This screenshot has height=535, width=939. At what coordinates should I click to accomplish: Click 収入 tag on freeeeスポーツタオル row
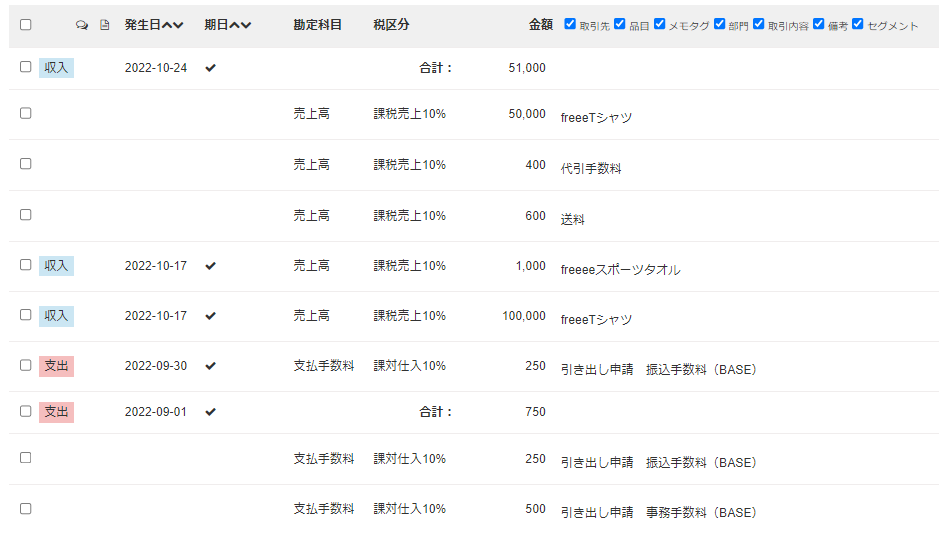(56, 265)
